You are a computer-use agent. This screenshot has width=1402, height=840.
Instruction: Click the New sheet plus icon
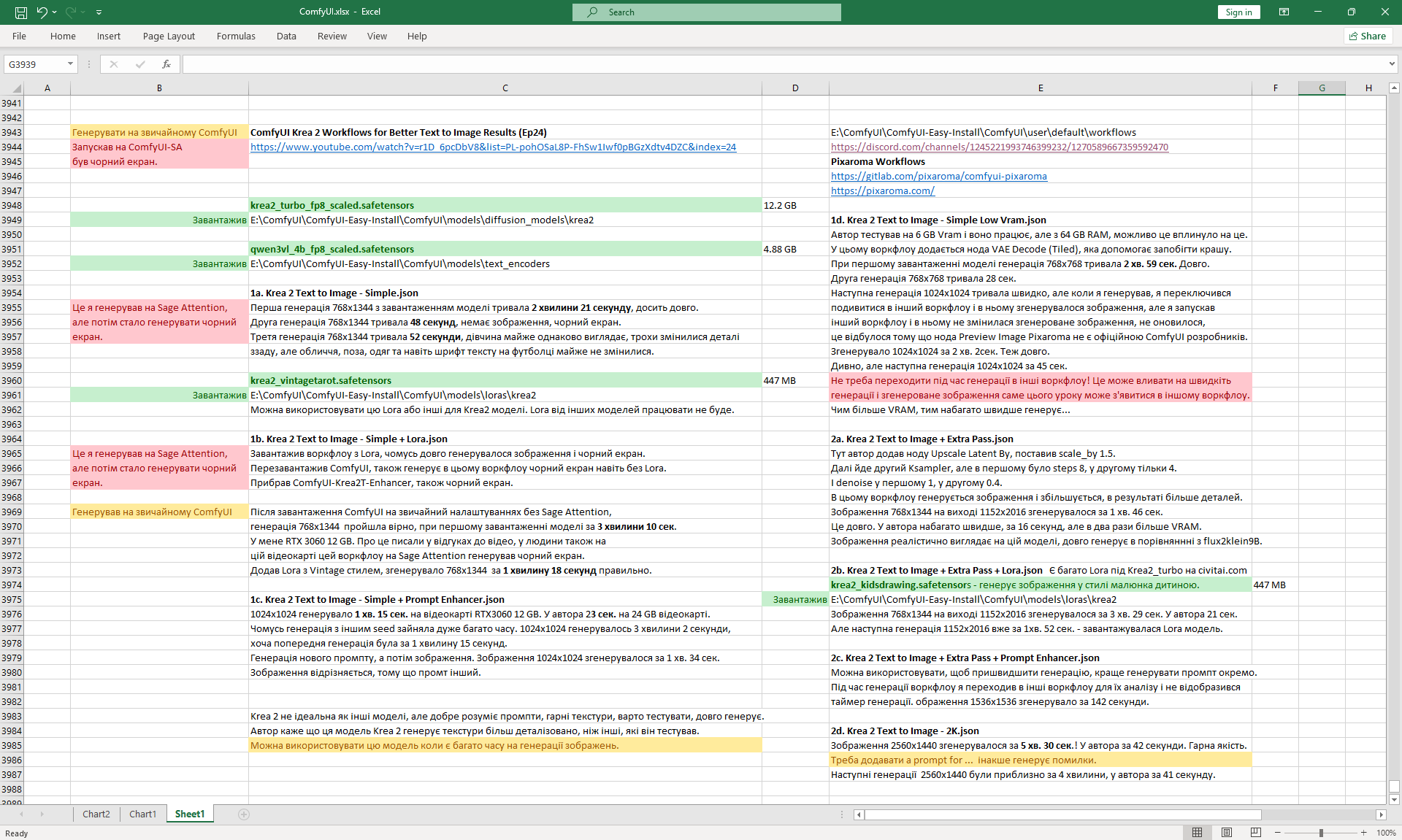click(244, 814)
